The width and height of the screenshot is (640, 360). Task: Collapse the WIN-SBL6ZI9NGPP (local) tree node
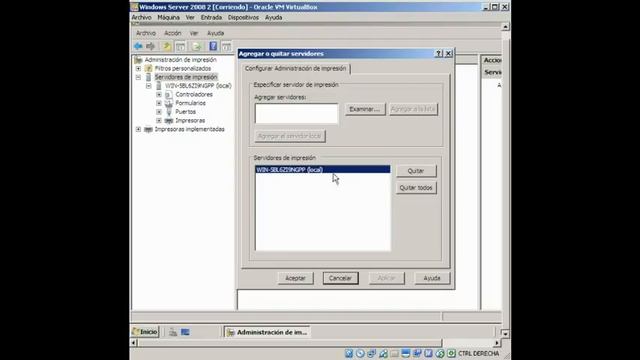pyautogui.click(x=149, y=86)
